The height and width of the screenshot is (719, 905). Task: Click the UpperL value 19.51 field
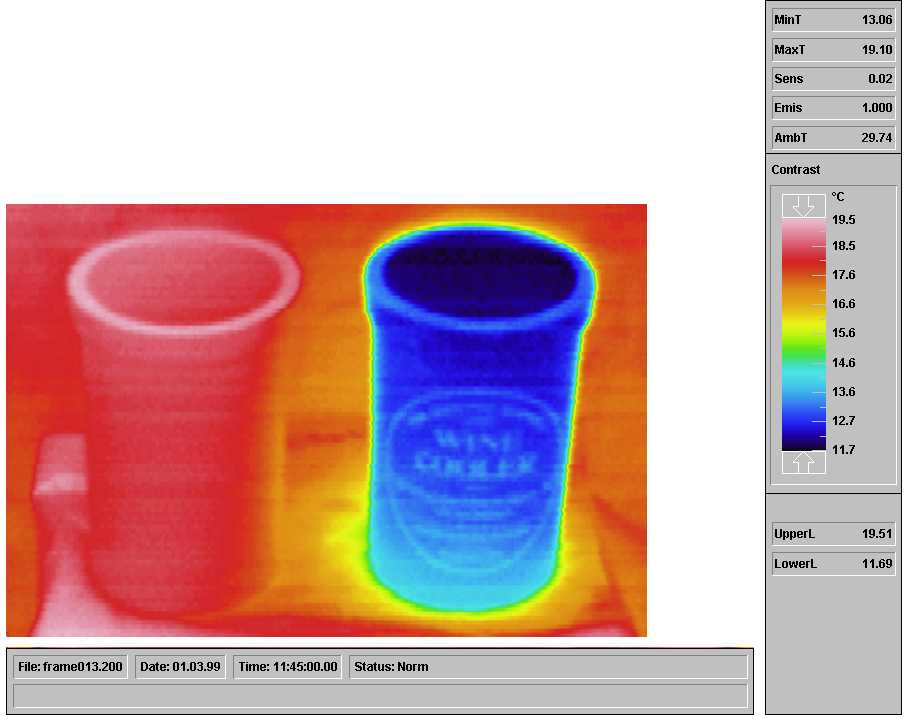[833, 534]
